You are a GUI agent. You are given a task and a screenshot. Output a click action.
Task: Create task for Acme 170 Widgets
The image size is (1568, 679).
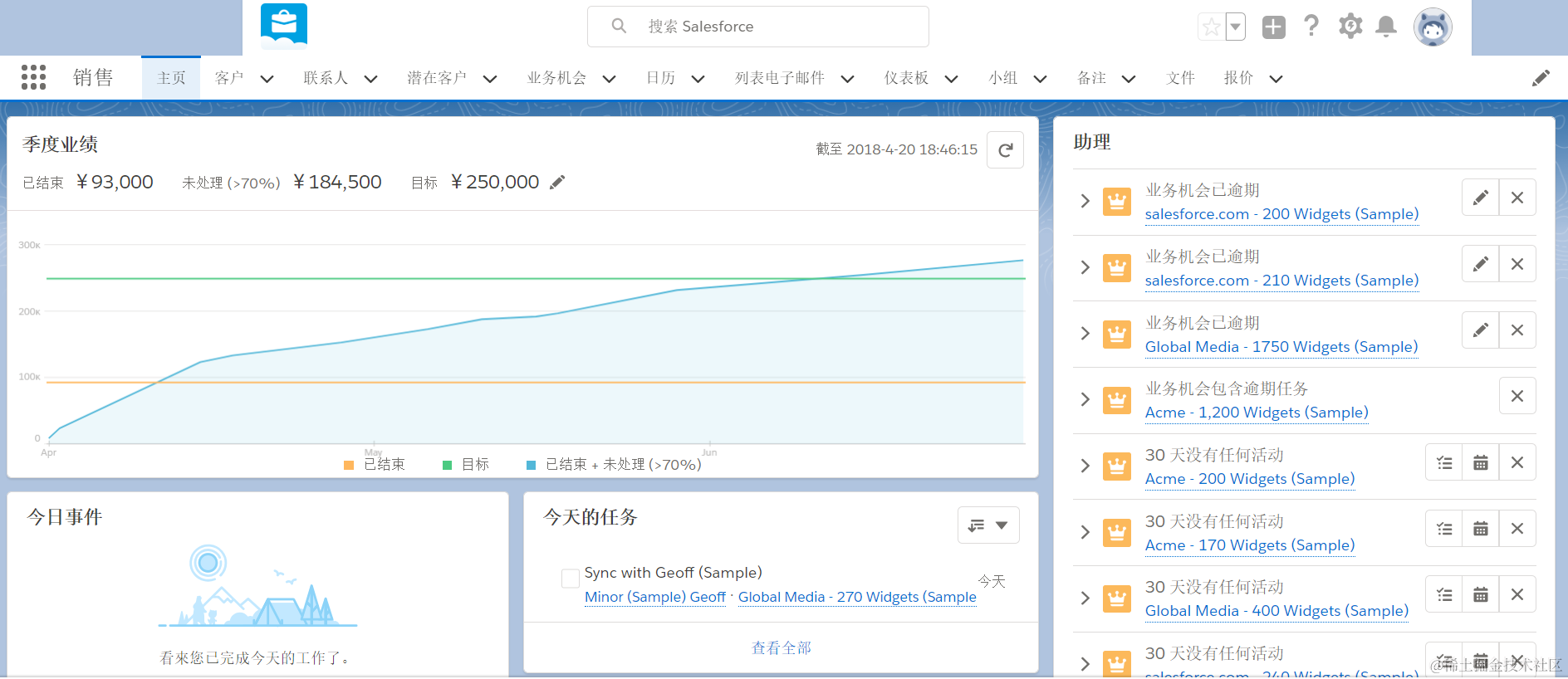(x=1444, y=529)
